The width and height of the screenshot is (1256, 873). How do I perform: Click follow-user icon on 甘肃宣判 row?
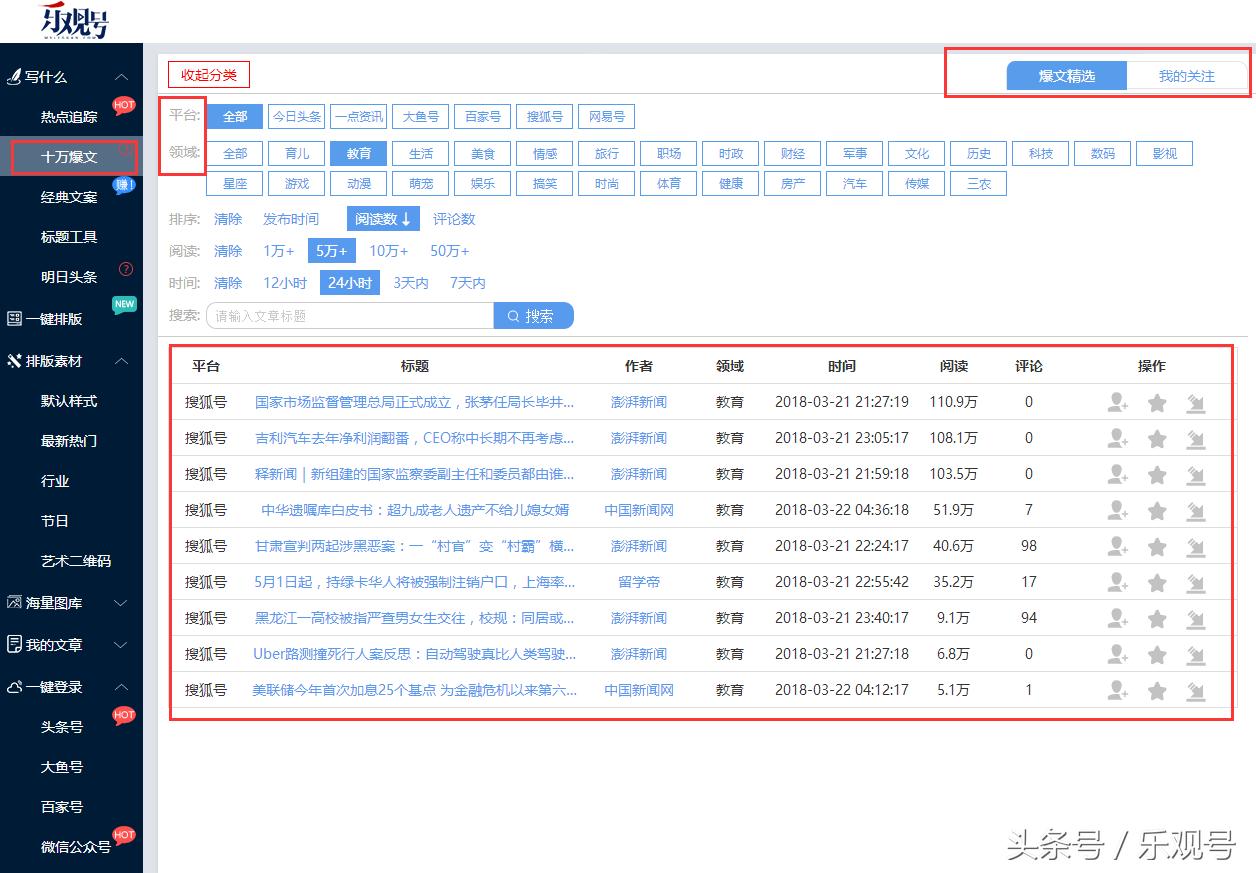1118,546
